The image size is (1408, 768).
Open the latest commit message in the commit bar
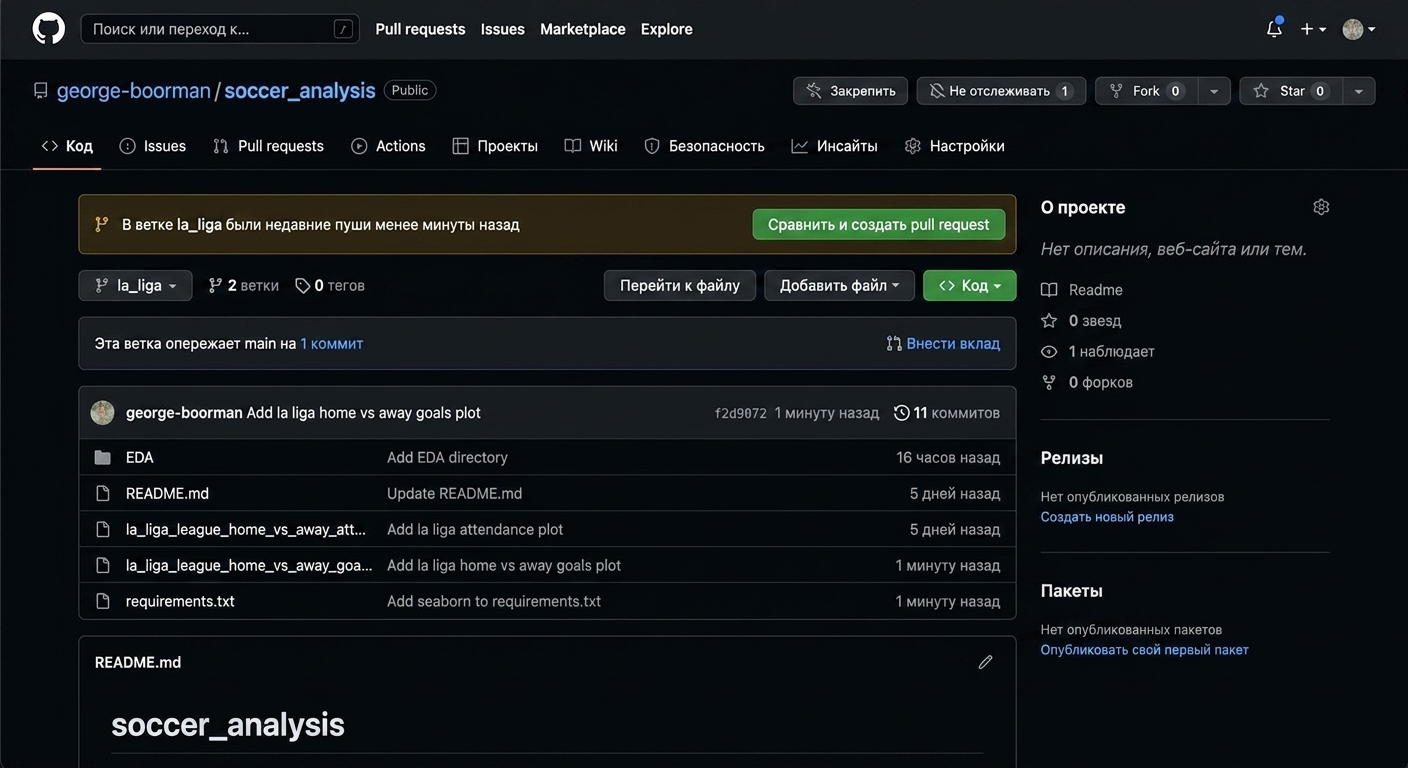tap(364, 412)
